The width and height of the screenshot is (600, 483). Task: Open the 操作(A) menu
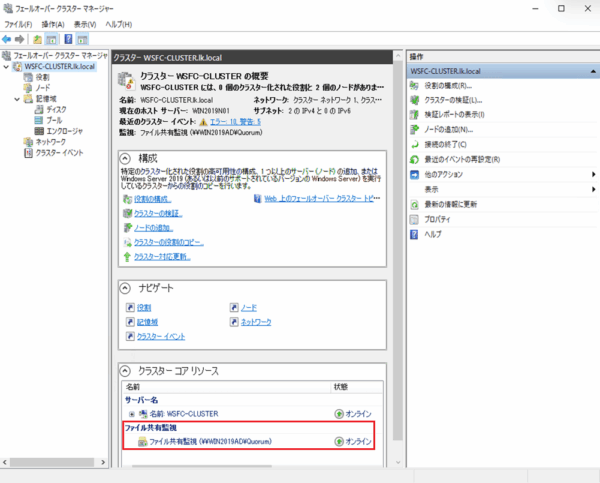click(53, 24)
